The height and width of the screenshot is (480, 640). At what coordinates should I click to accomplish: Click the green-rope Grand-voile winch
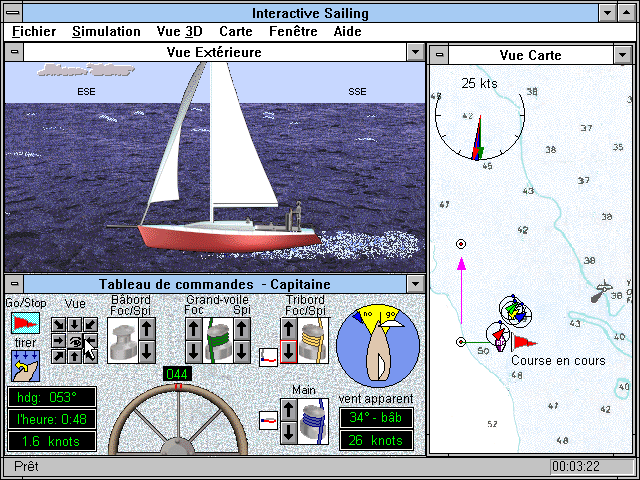tap(218, 341)
